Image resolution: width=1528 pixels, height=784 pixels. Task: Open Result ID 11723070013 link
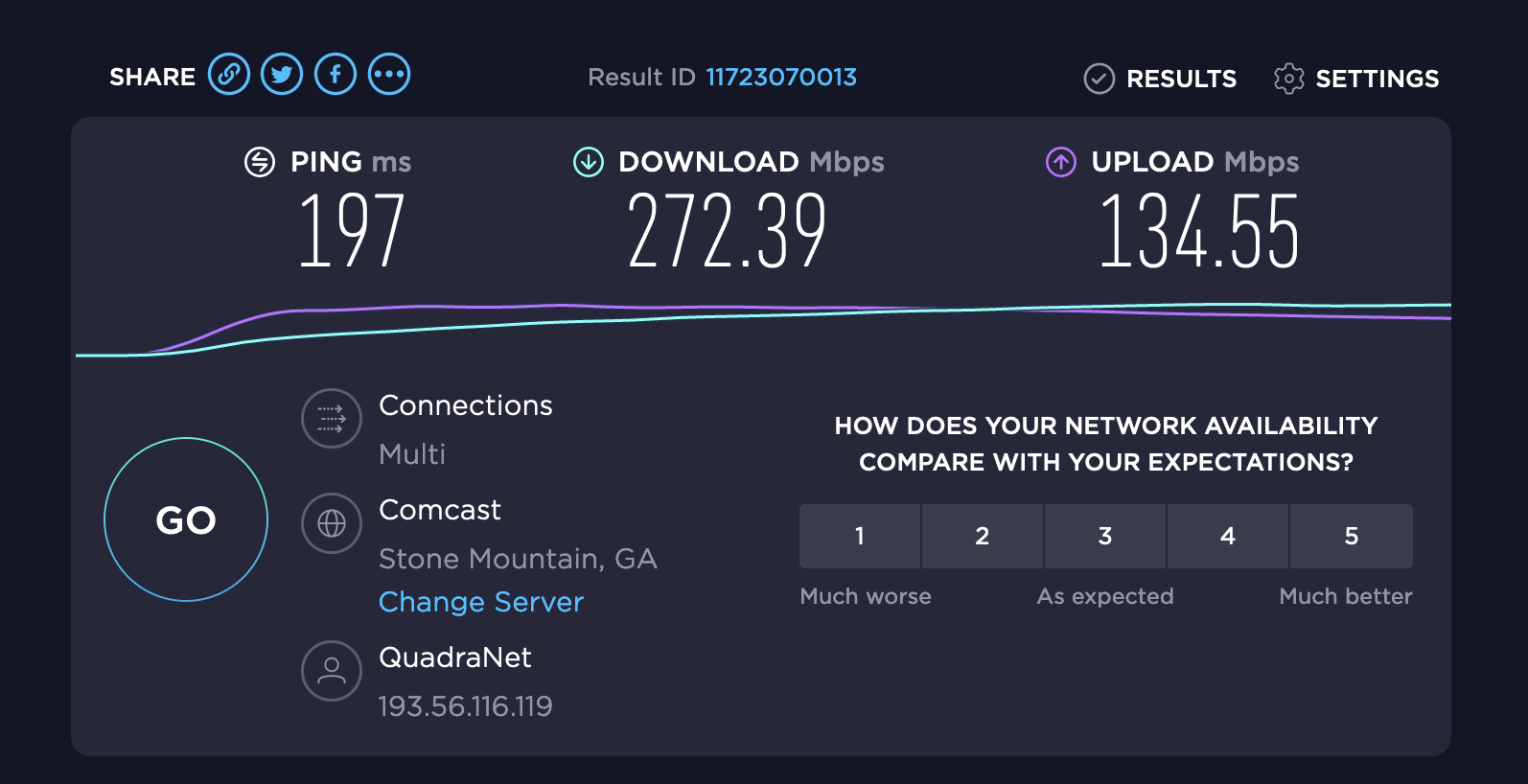pyautogui.click(x=781, y=78)
